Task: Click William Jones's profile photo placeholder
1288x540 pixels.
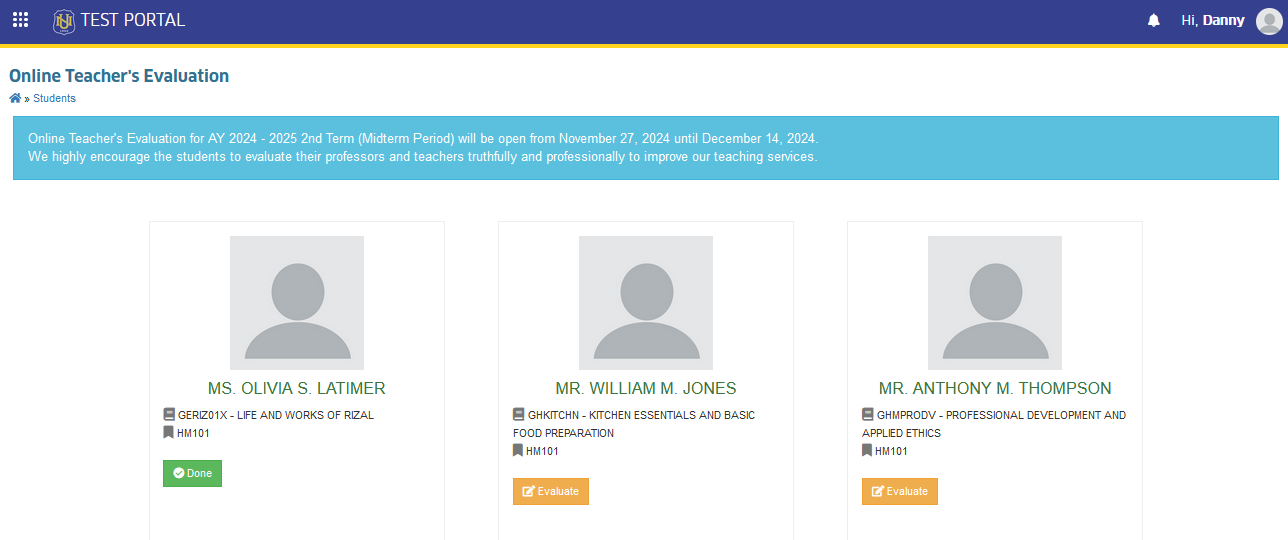Action: (x=646, y=303)
